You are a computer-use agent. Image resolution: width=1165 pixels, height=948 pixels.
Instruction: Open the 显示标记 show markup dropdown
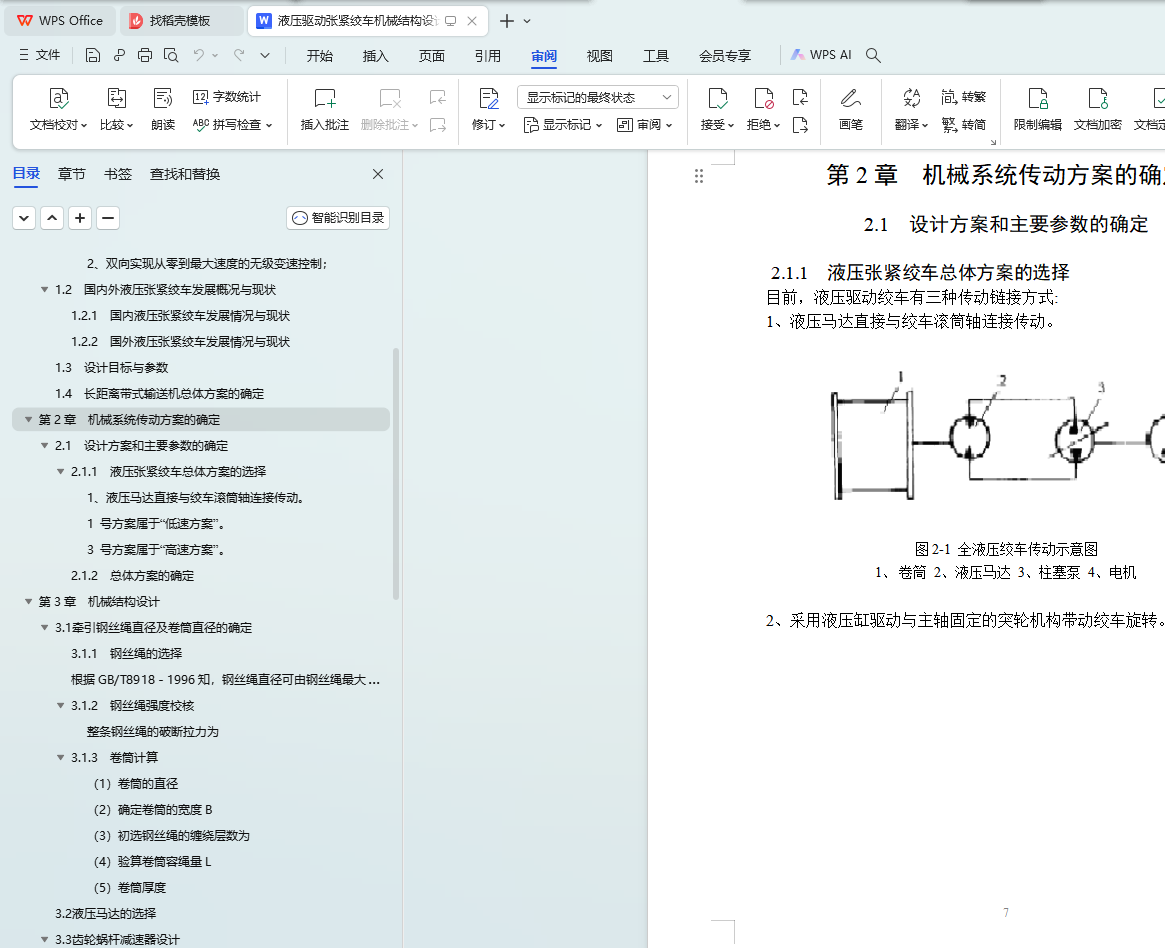562,125
